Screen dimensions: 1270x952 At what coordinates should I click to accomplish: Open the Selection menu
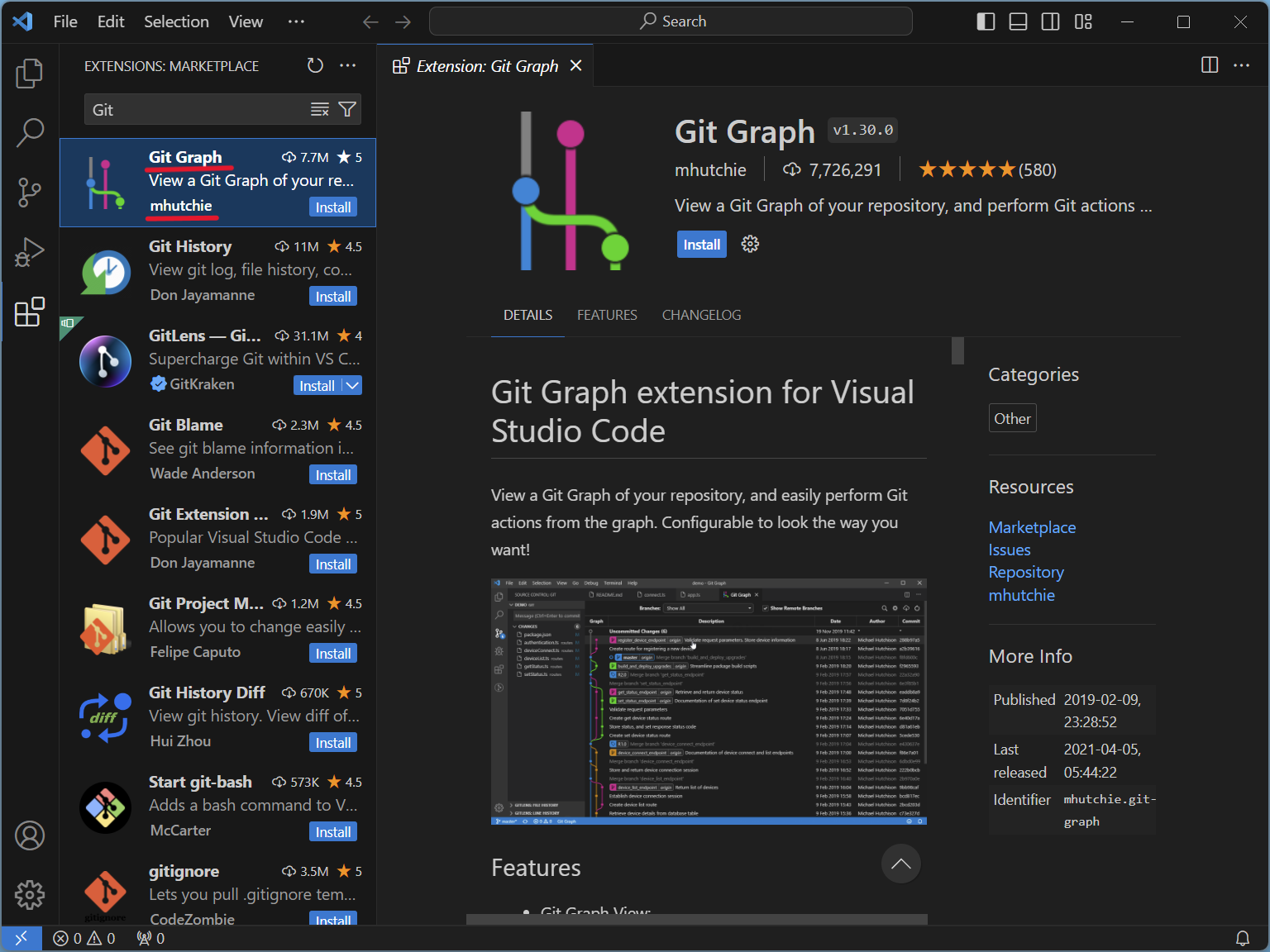(x=176, y=22)
